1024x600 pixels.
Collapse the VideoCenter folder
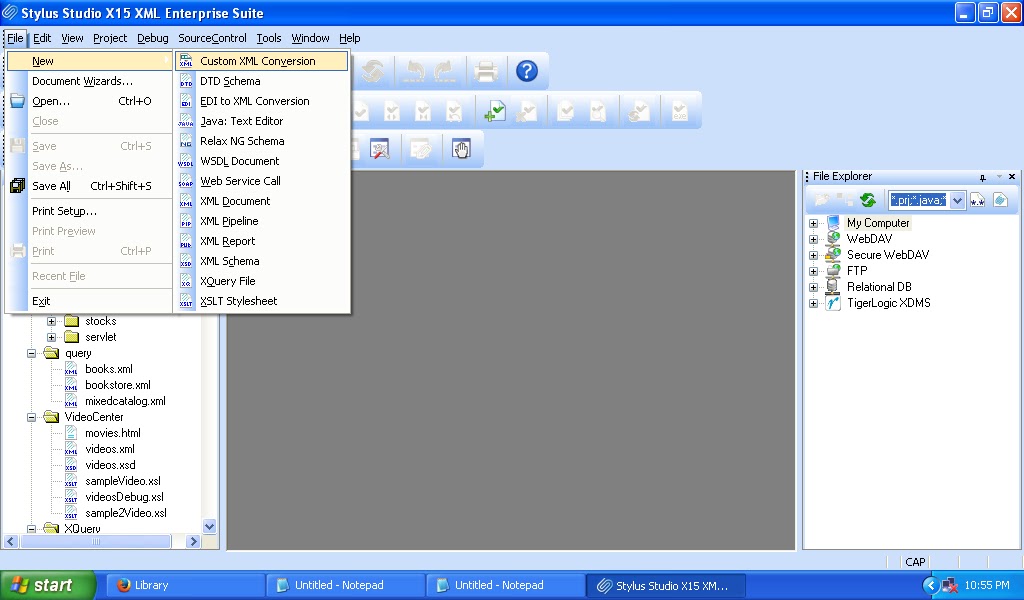(31, 417)
